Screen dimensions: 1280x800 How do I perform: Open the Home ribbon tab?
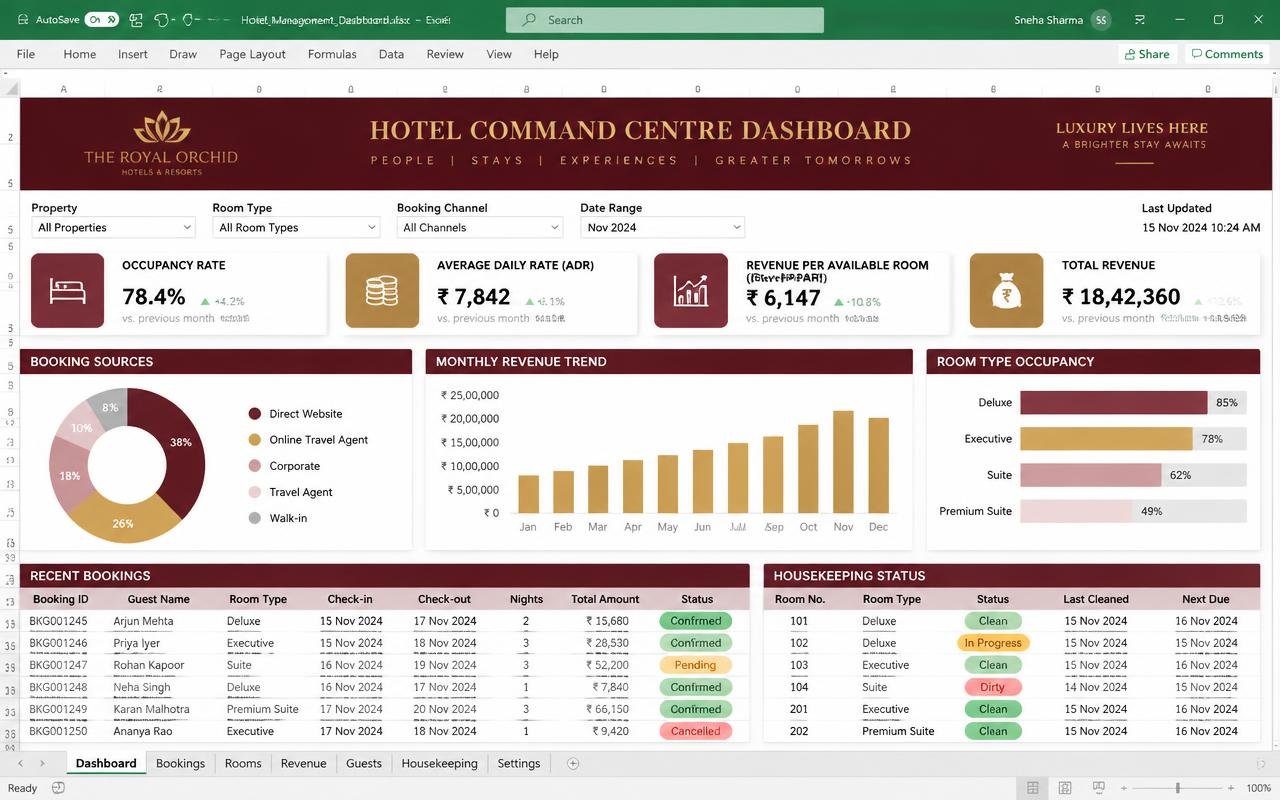(80, 54)
